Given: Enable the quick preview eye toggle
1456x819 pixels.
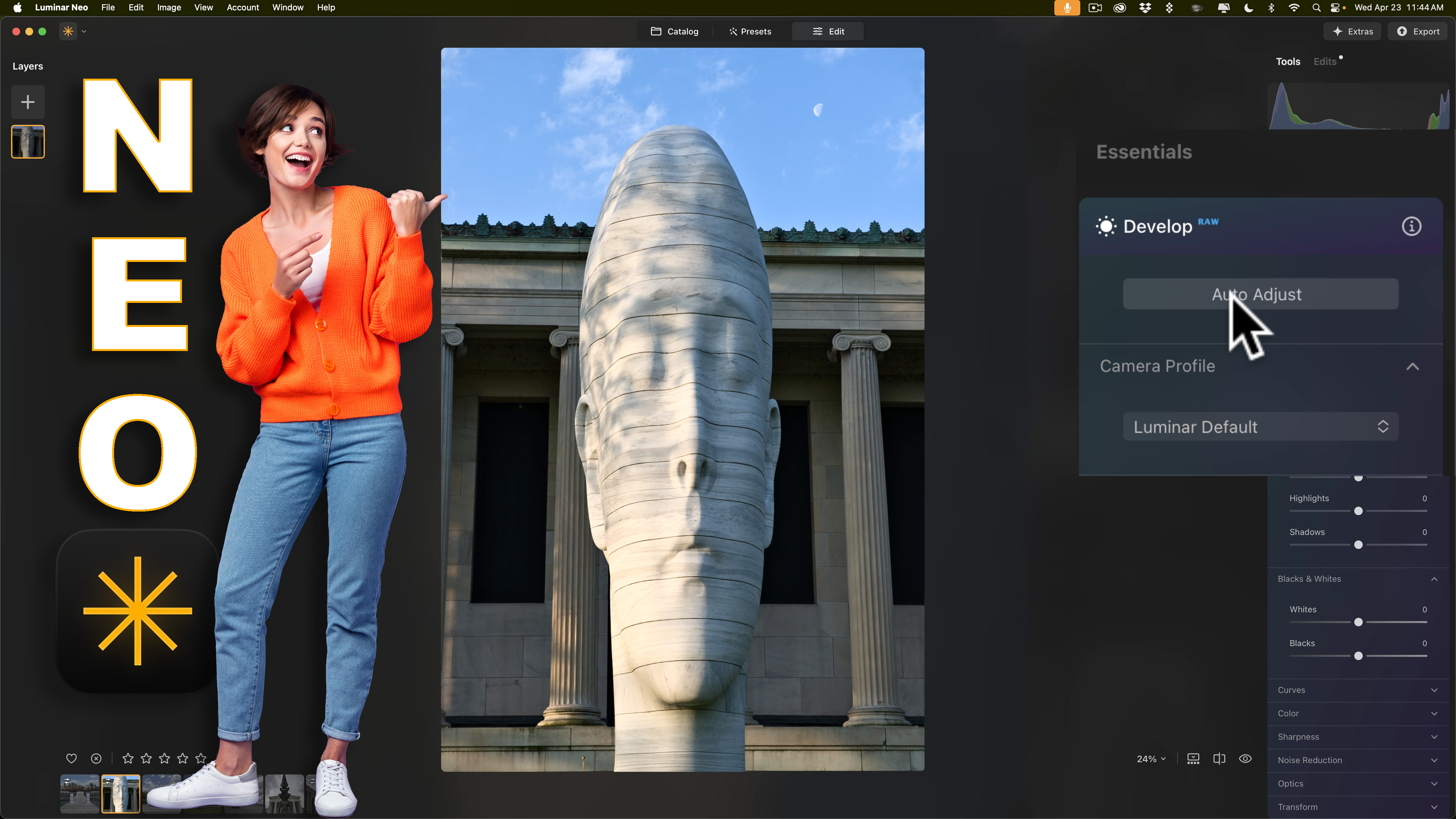Looking at the screenshot, I should pos(1246,759).
